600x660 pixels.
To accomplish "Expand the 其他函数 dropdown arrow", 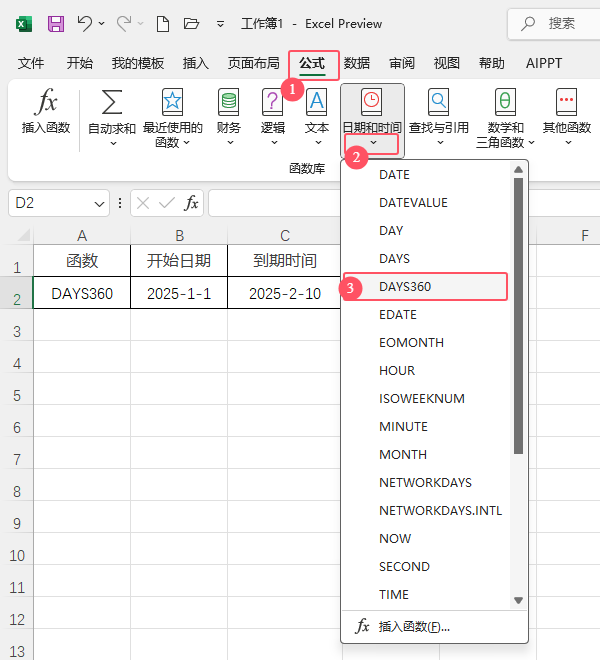I will [568, 143].
